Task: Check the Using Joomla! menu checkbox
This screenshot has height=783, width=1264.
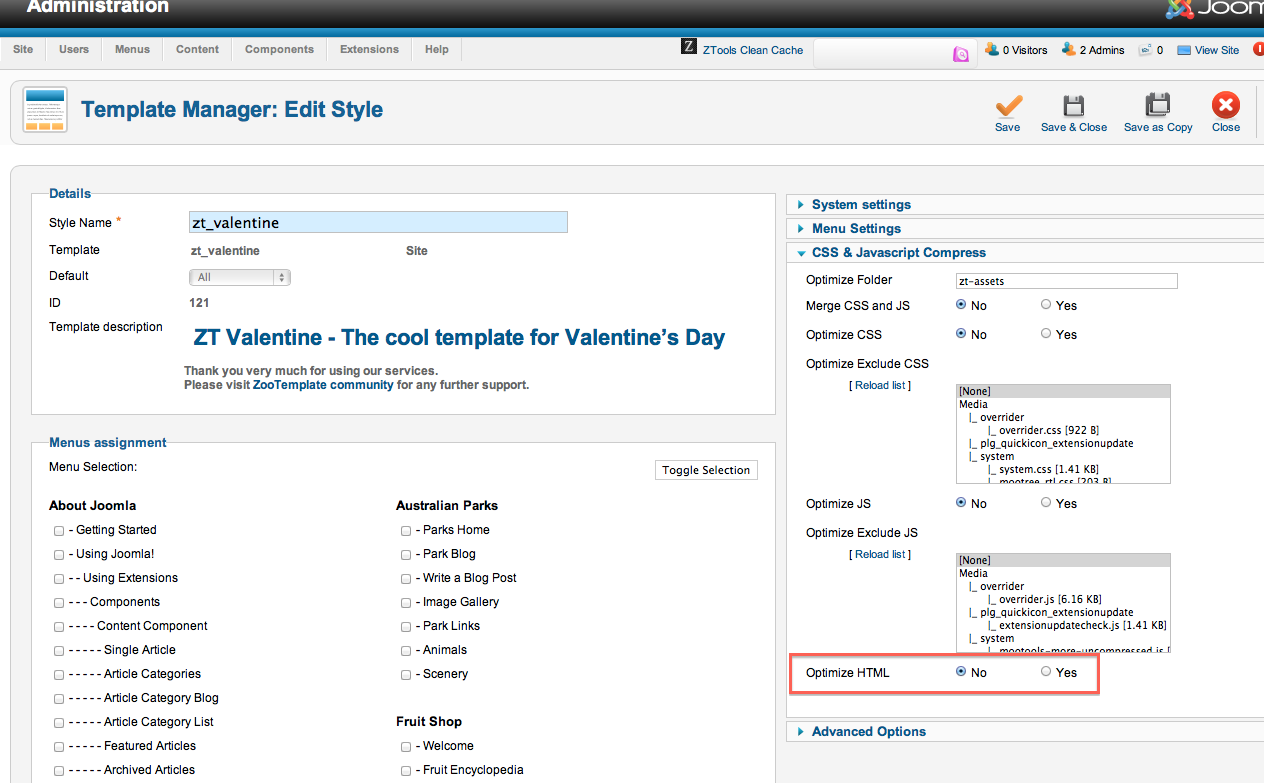Action: pyautogui.click(x=59, y=555)
